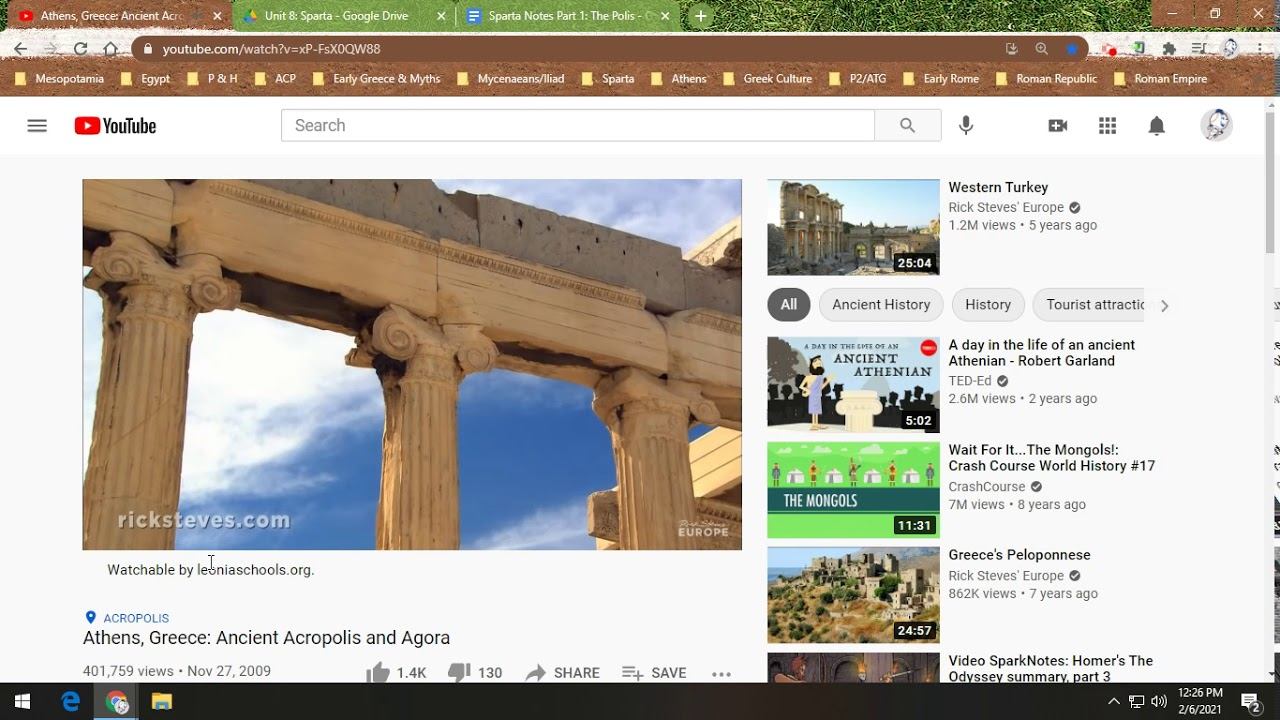Open YouTube notifications bell
This screenshot has width=1280, height=720.
click(x=1156, y=125)
